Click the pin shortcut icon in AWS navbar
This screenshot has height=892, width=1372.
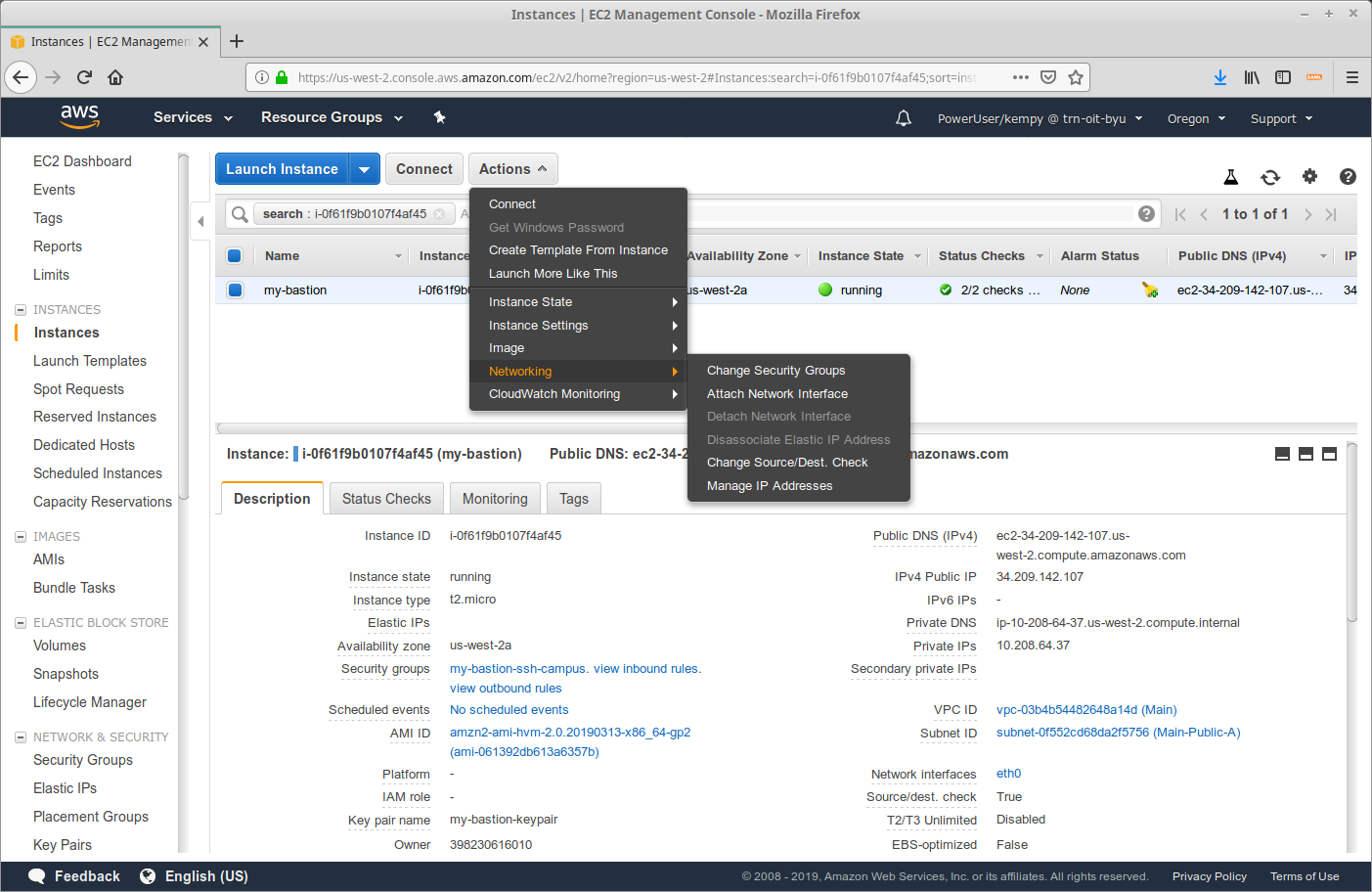coord(440,117)
